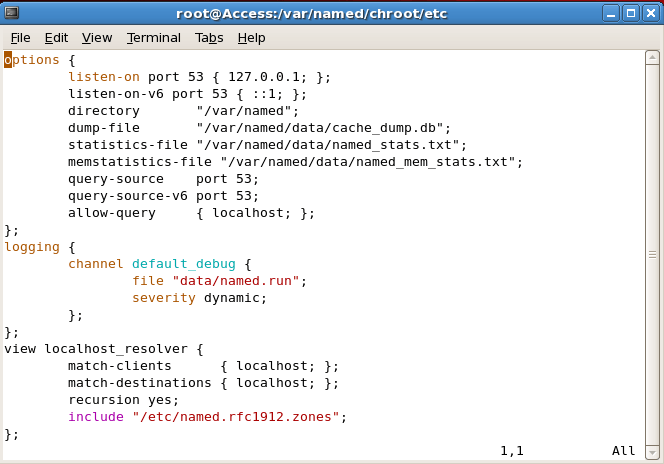Open the File menu
Screen dimensions: 664x464
coord(20,38)
